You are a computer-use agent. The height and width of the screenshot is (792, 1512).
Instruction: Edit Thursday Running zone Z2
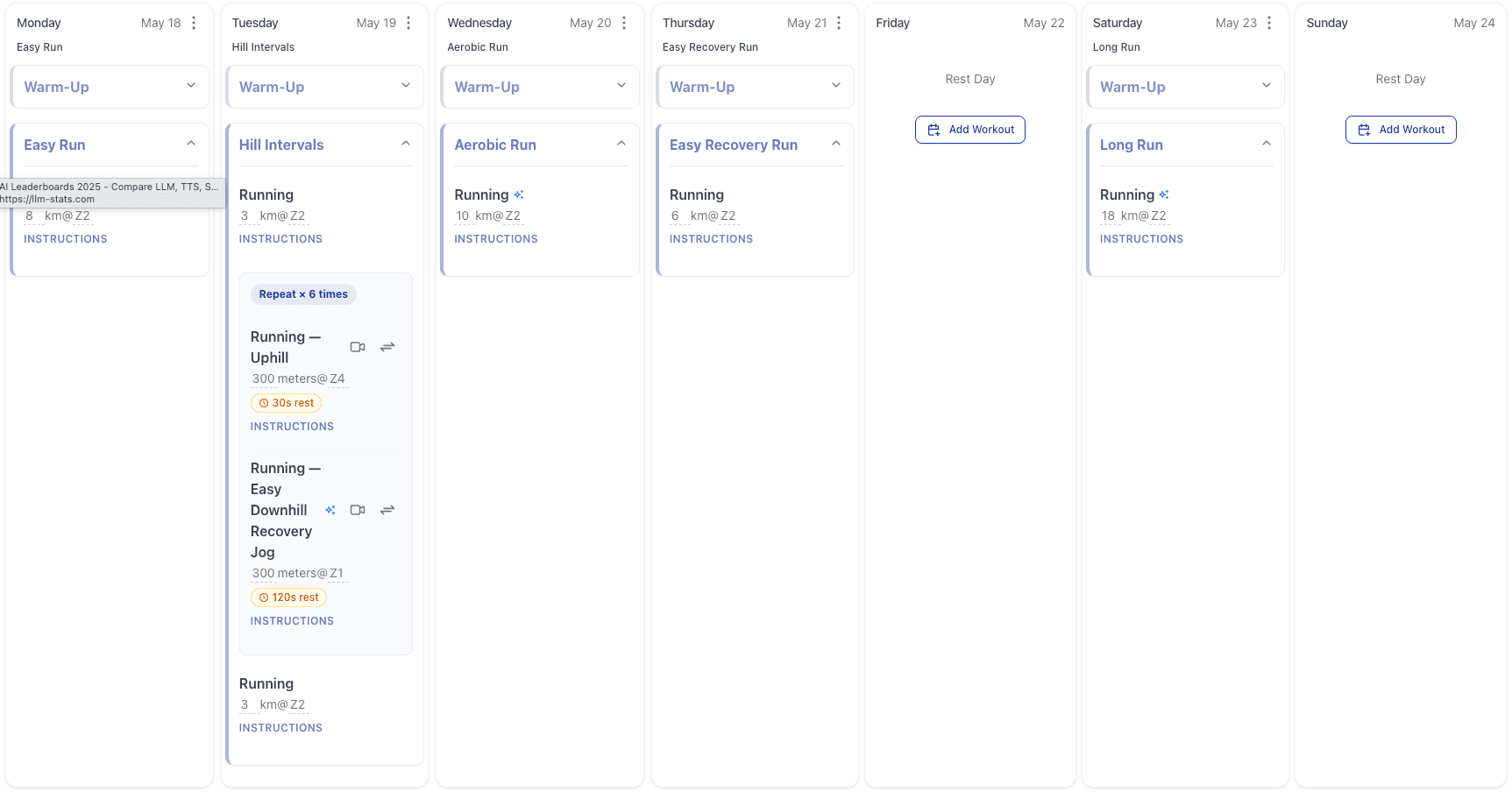click(x=728, y=216)
